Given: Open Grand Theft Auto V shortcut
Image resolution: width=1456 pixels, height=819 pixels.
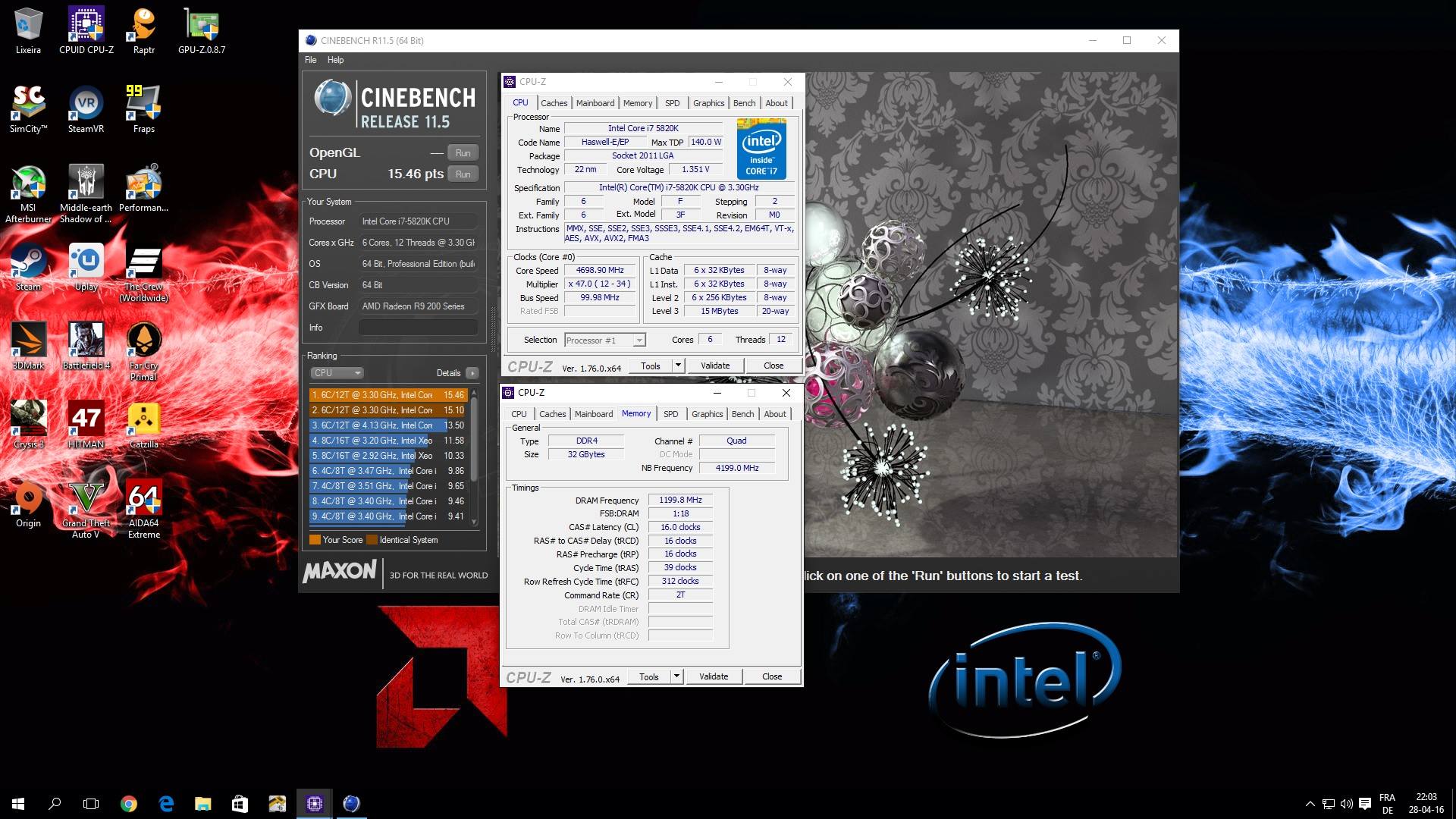Looking at the screenshot, I should 86,509.
